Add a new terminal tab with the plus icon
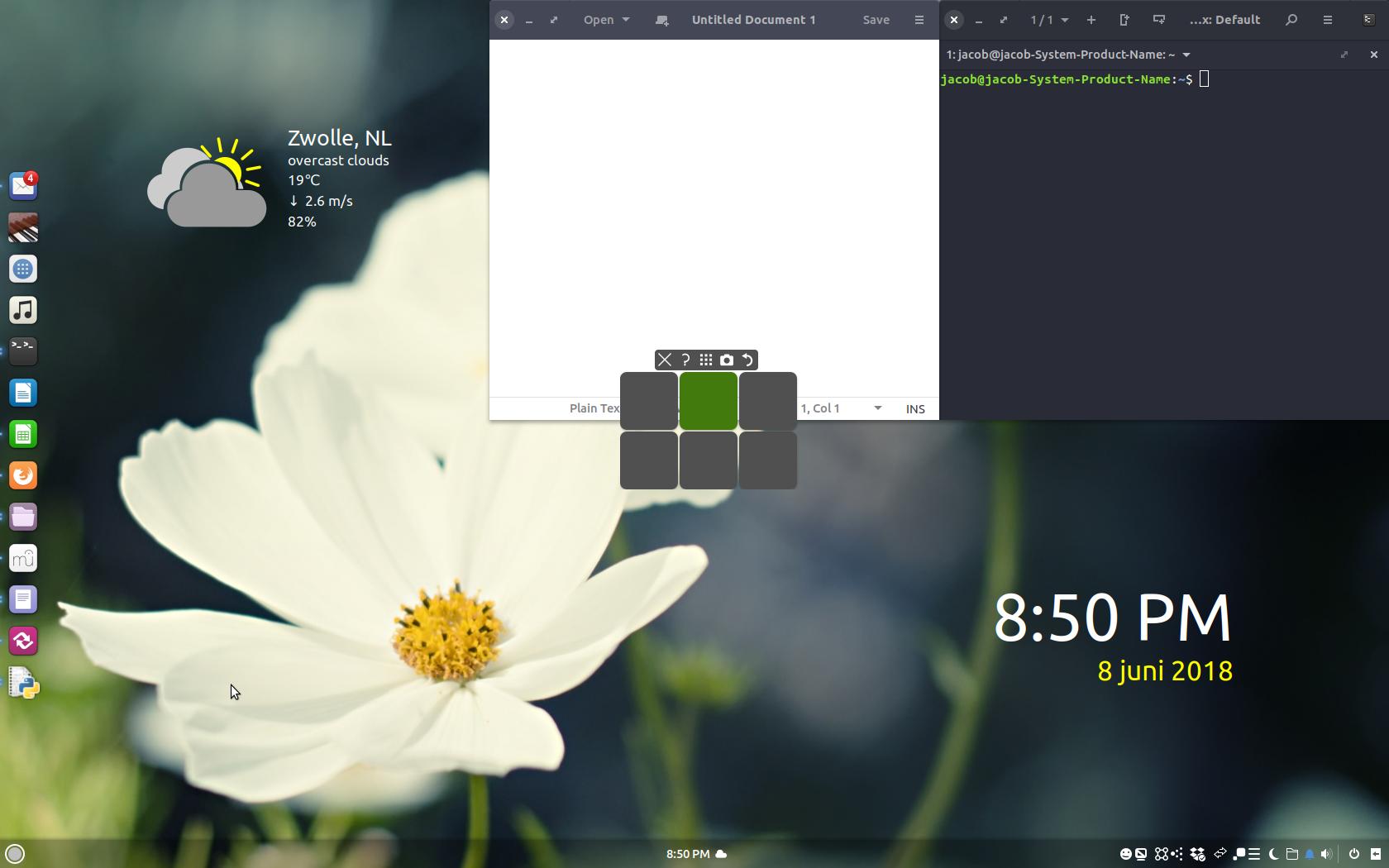The image size is (1389, 868). point(1091,20)
